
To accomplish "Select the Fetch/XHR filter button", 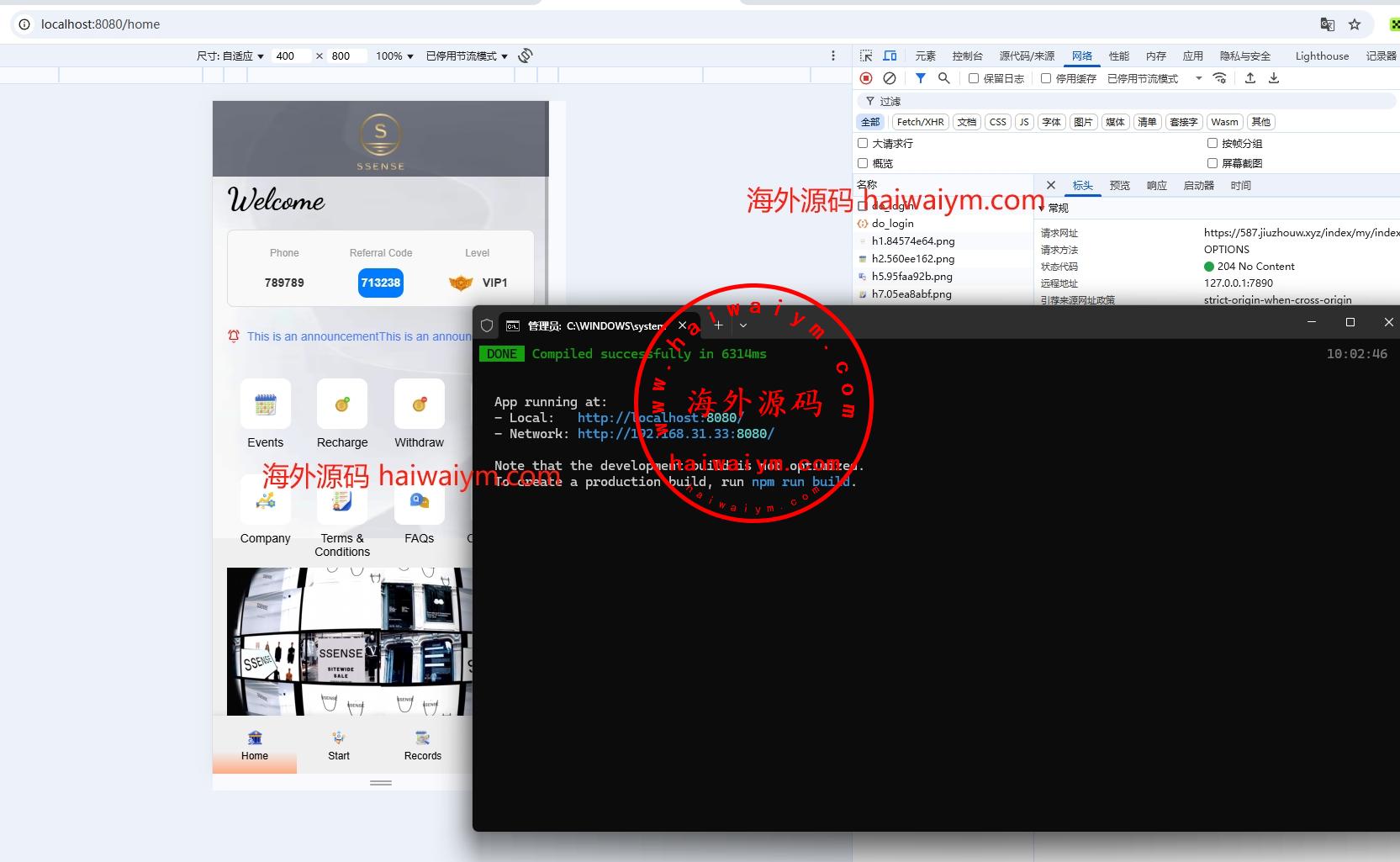I will tap(920, 122).
